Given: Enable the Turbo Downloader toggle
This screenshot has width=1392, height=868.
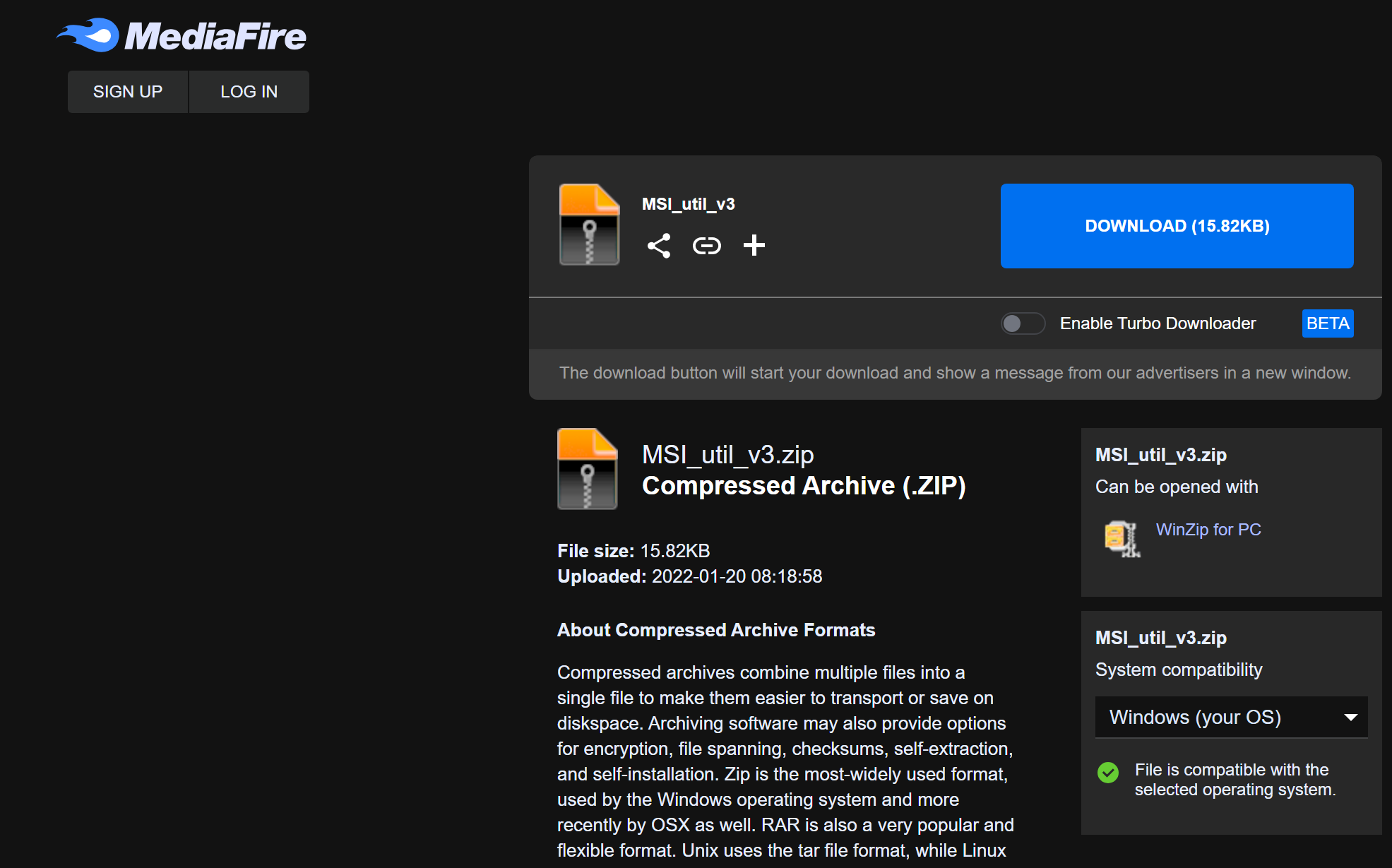Looking at the screenshot, I should tap(1022, 323).
